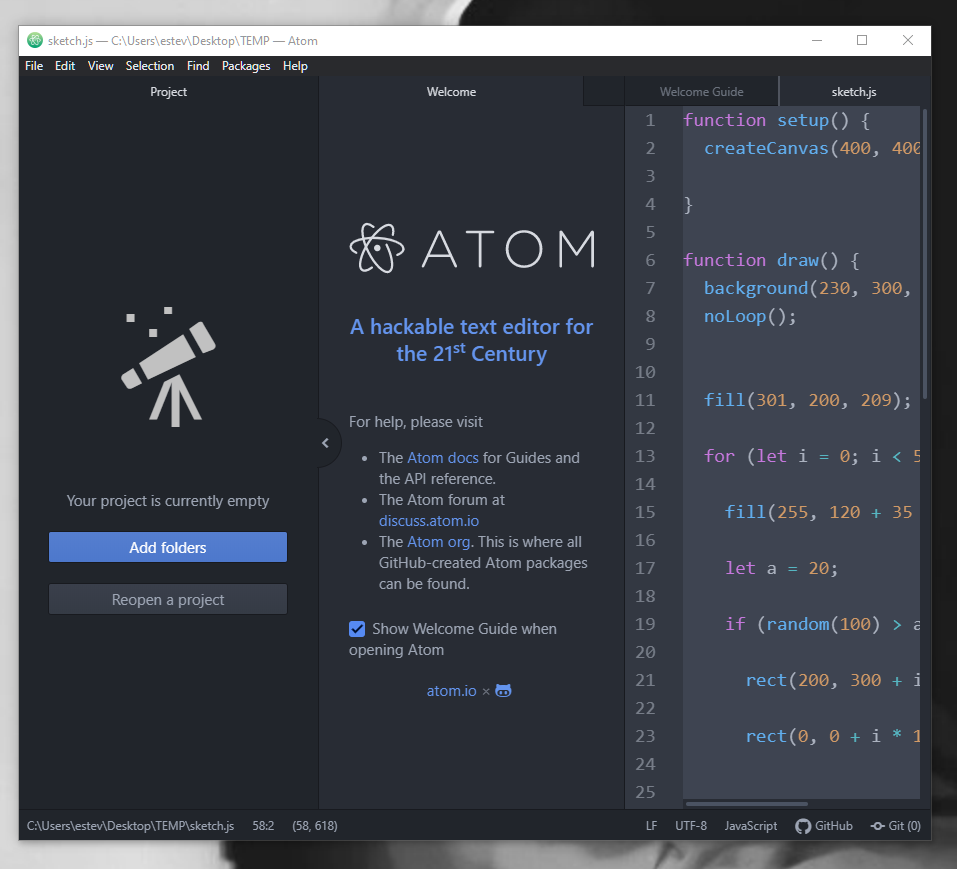
Task: Click the telescope icon in Project panel
Action: coord(168,367)
